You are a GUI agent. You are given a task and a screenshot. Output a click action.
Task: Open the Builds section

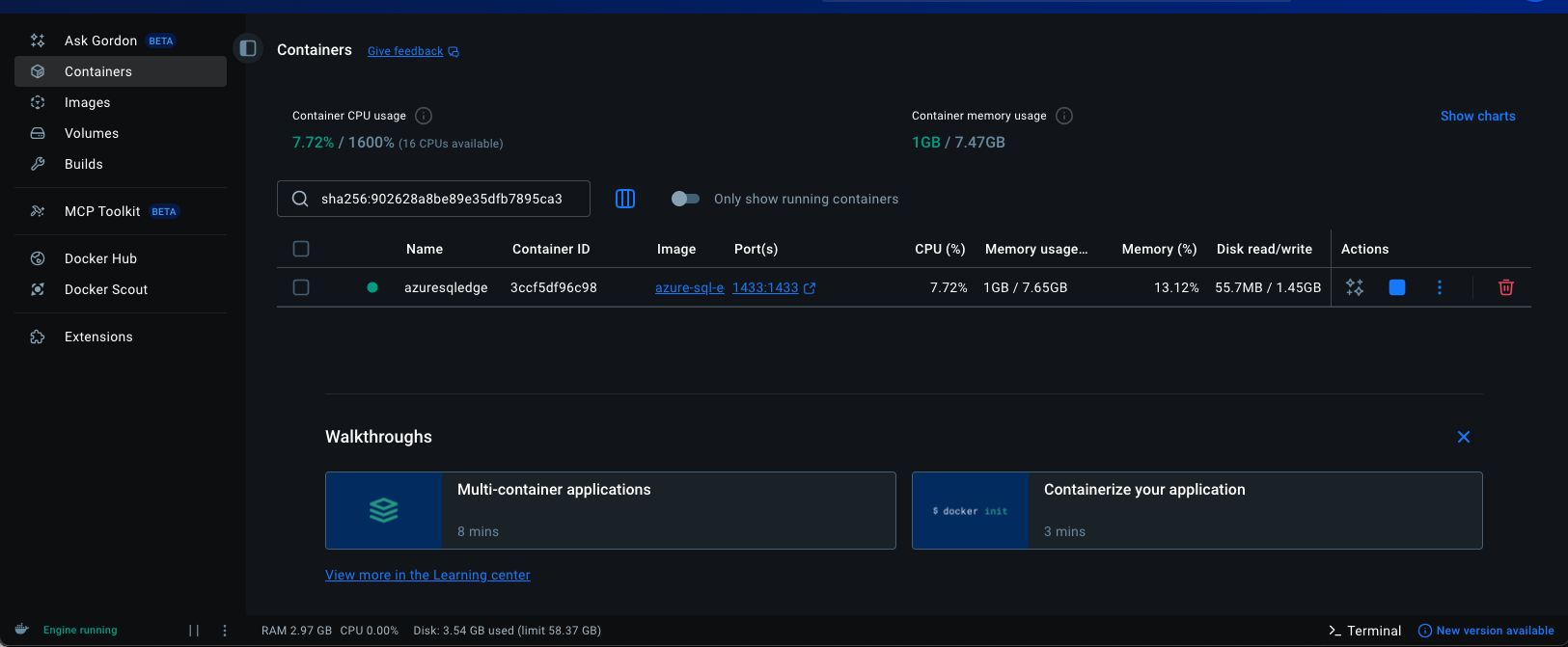coord(121,164)
